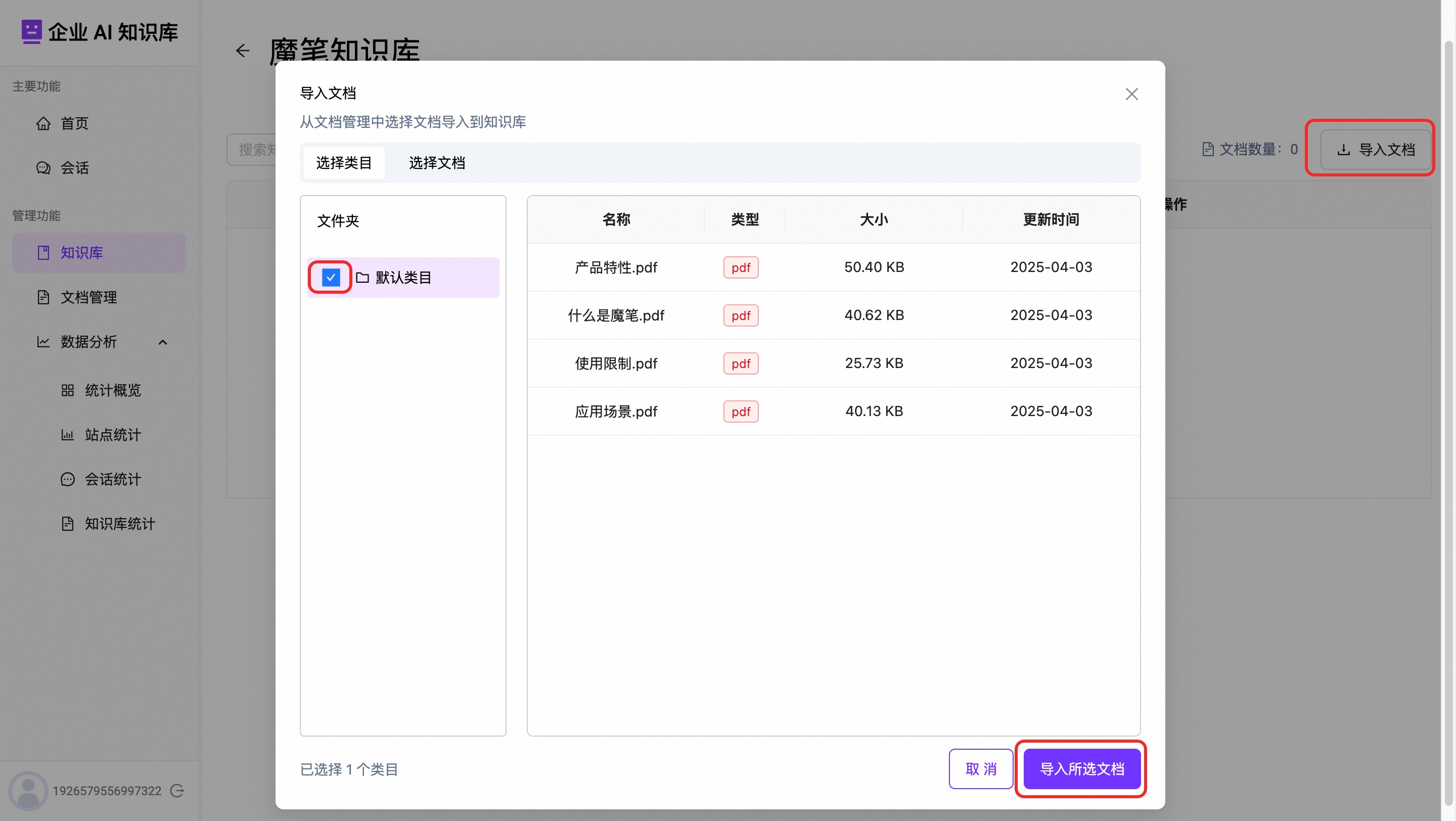Viewport: 1456px width, 821px height.
Task: Switch to the 选择类目 tab
Action: (344, 163)
